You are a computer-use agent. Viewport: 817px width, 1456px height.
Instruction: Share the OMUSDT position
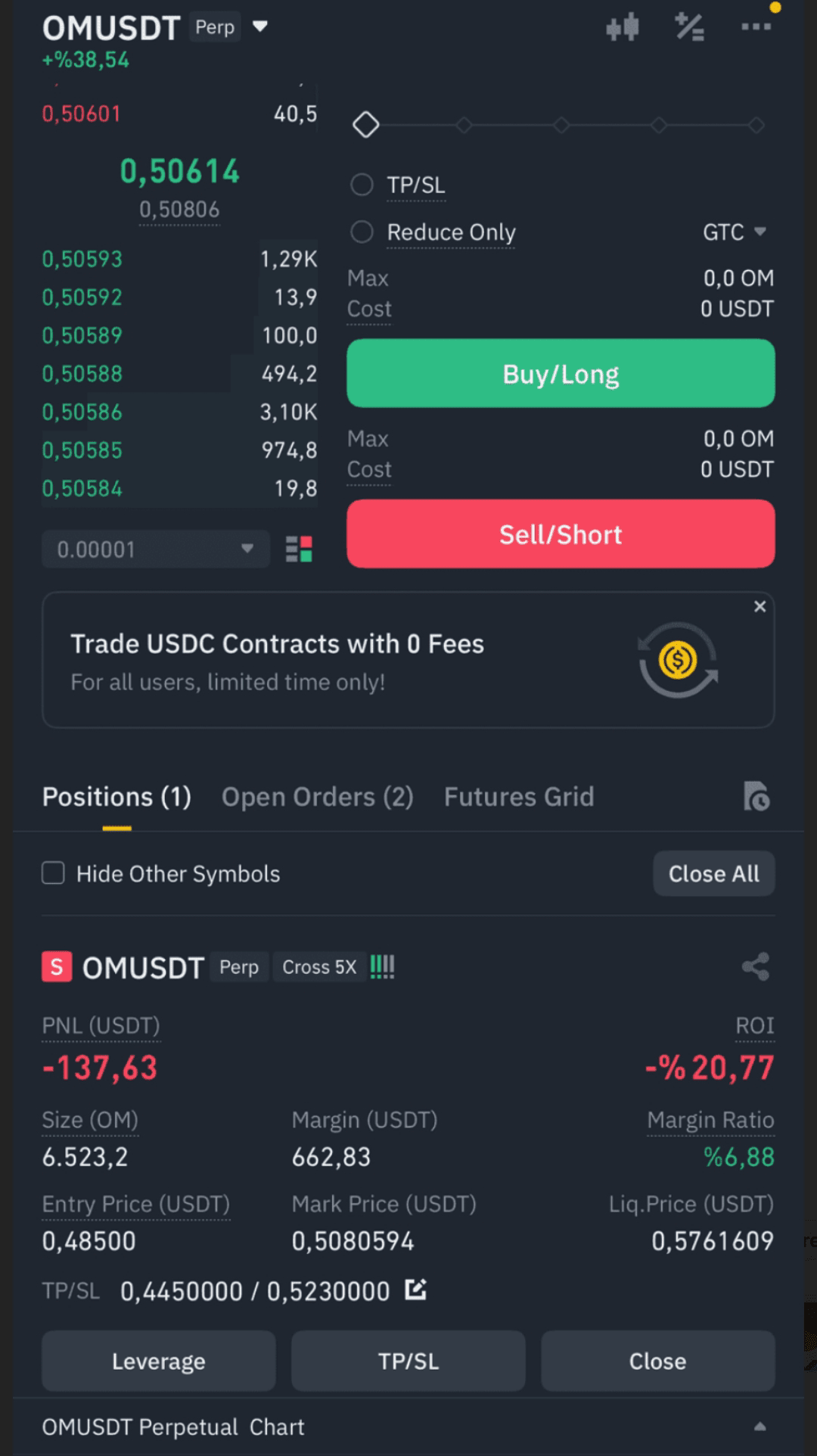point(756,966)
